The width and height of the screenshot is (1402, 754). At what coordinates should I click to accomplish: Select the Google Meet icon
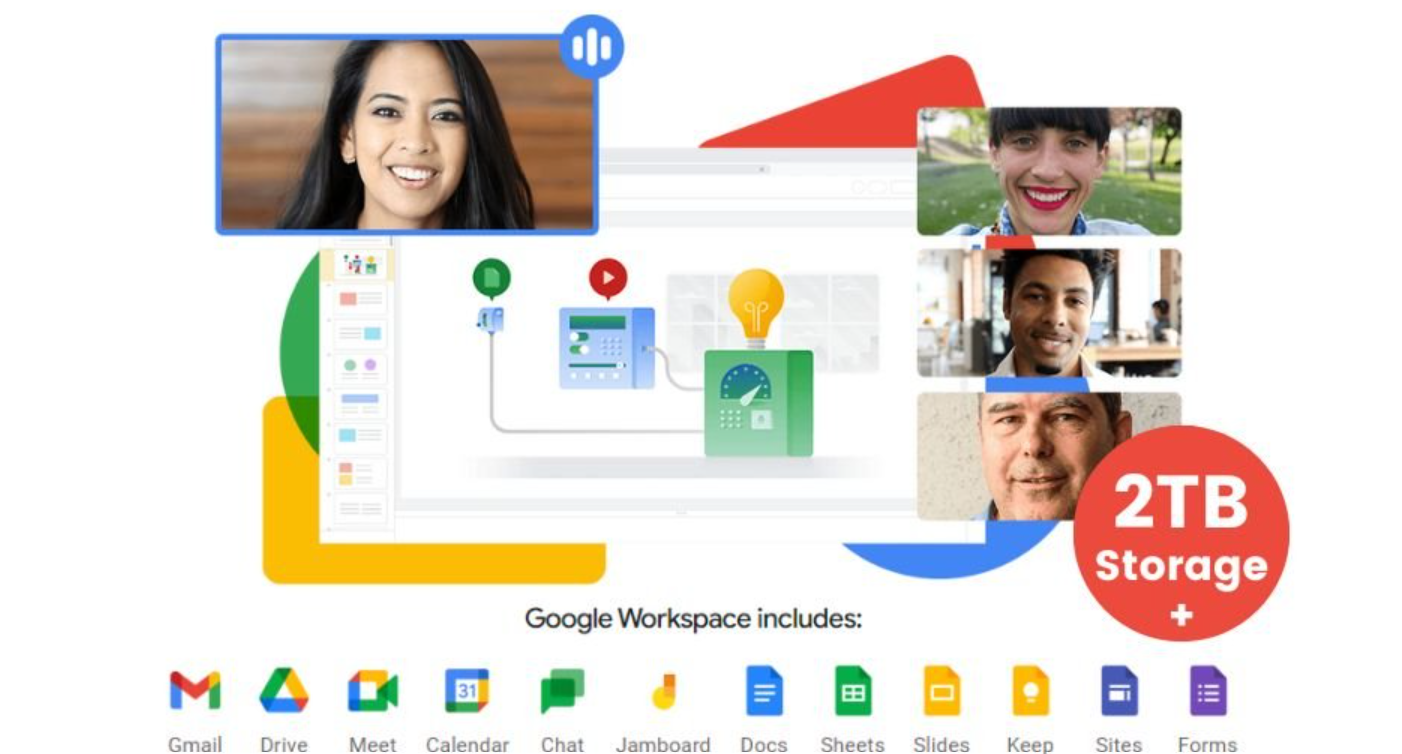click(x=373, y=691)
